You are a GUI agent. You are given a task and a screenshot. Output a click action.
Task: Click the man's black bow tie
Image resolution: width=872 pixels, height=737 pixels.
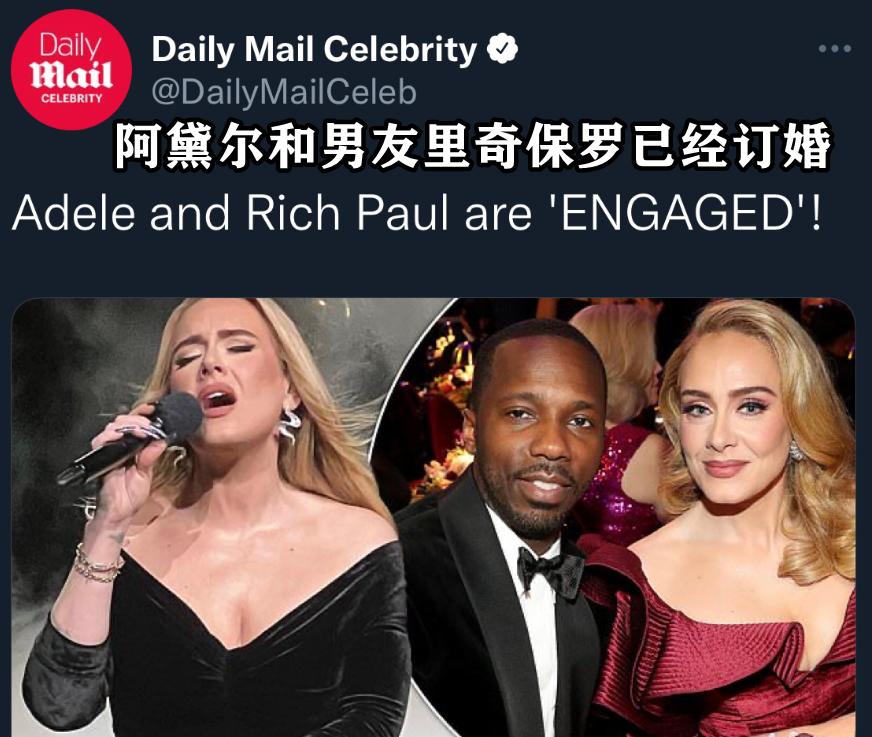551,568
